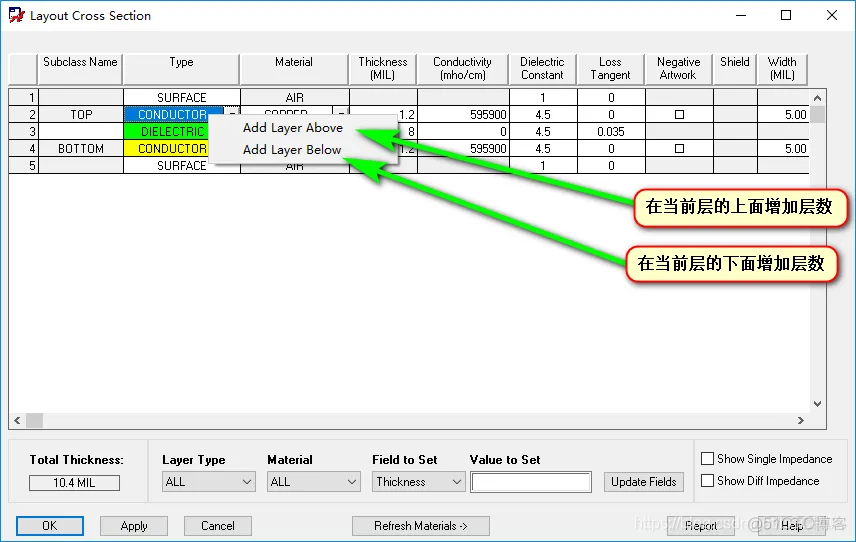856x542 pixels.
Task: Click vertical scrollbar up arrow
Action: 817,98
